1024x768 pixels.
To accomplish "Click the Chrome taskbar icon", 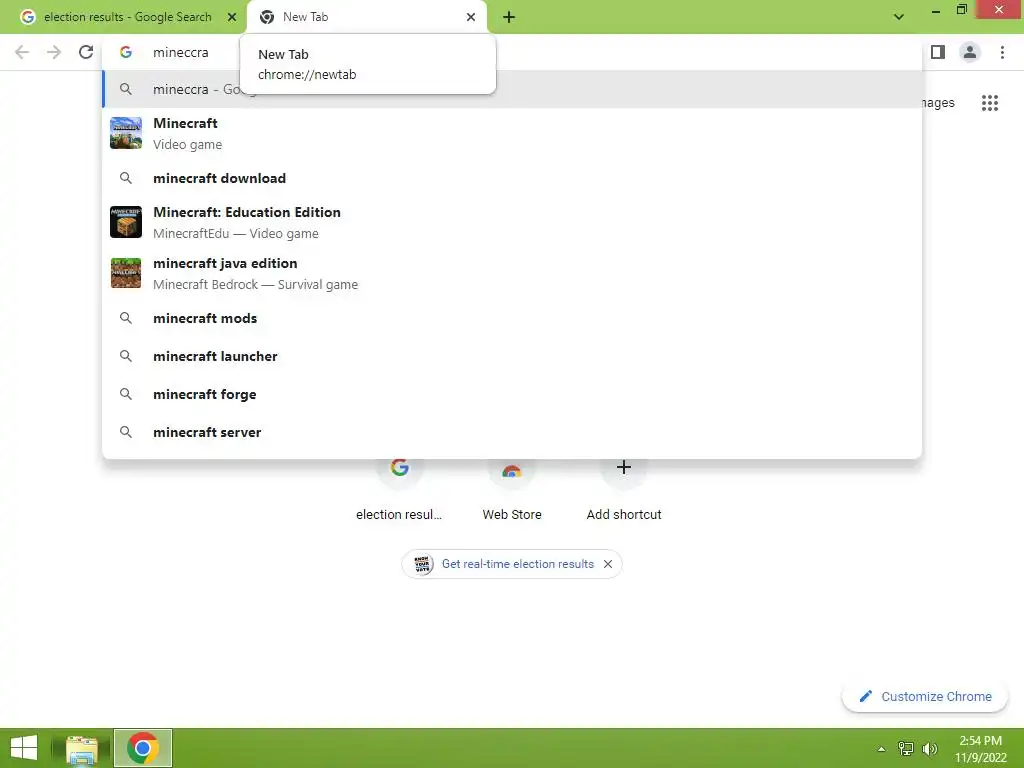I will point(143,748).
